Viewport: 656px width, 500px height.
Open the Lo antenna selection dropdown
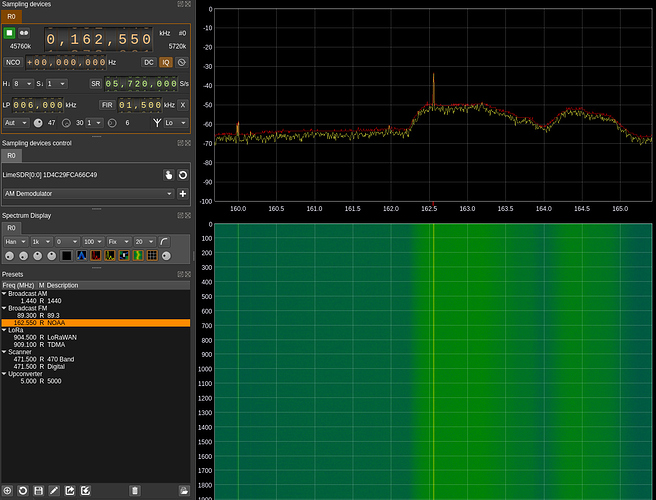pyautogui.click(x=175, y=123)
